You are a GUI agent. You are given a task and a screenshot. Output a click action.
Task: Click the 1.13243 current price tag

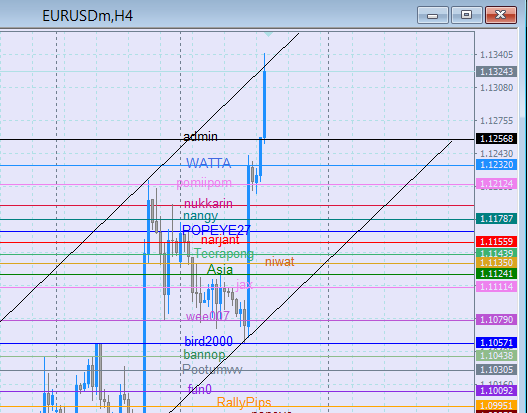point(496,71)
